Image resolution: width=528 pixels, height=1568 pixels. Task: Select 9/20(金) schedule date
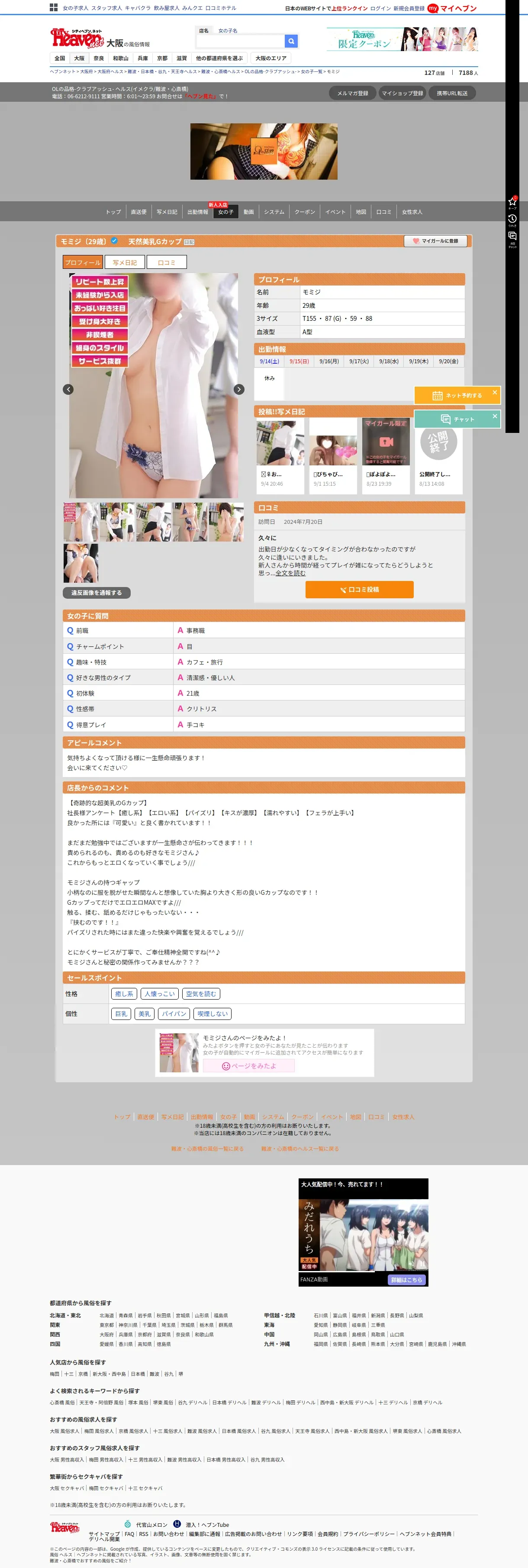pyautogui.click(x=448, y=361)
